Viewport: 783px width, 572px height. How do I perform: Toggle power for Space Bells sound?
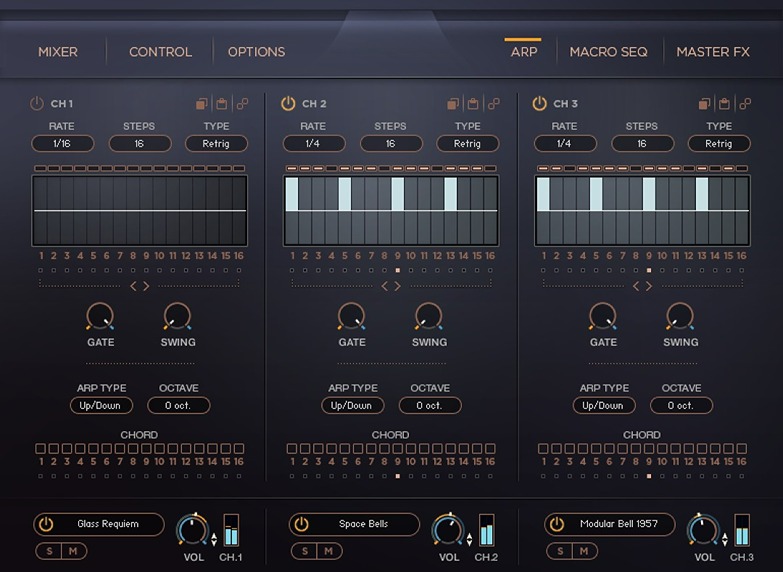pos(301,524)
